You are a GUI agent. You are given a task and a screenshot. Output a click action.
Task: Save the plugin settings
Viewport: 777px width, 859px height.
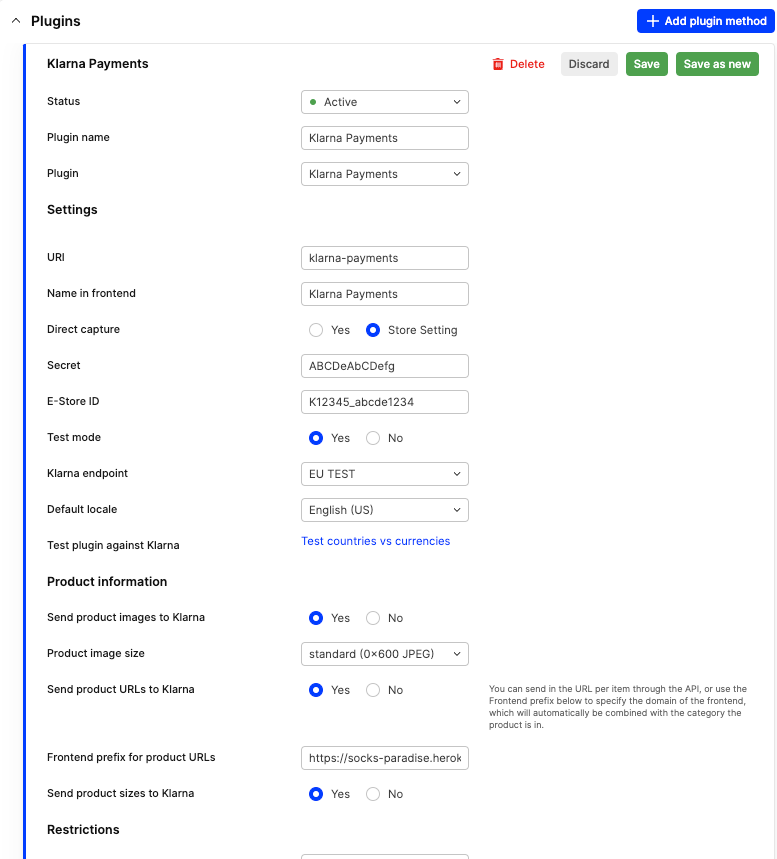pos(647,64)
